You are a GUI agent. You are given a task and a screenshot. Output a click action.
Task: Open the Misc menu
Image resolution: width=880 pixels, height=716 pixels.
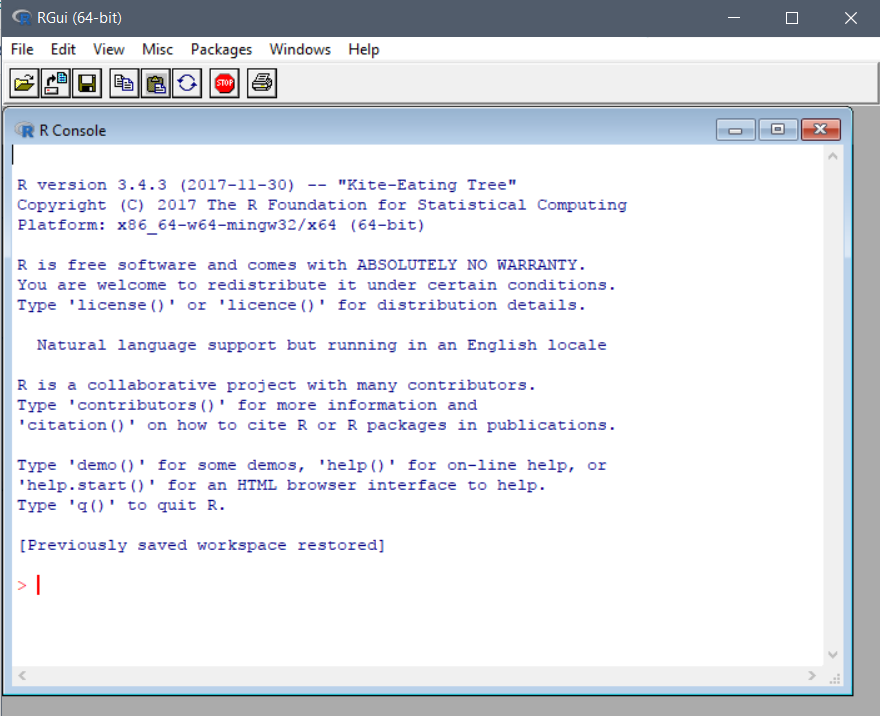pyautogui.click(x=157, y=49)
